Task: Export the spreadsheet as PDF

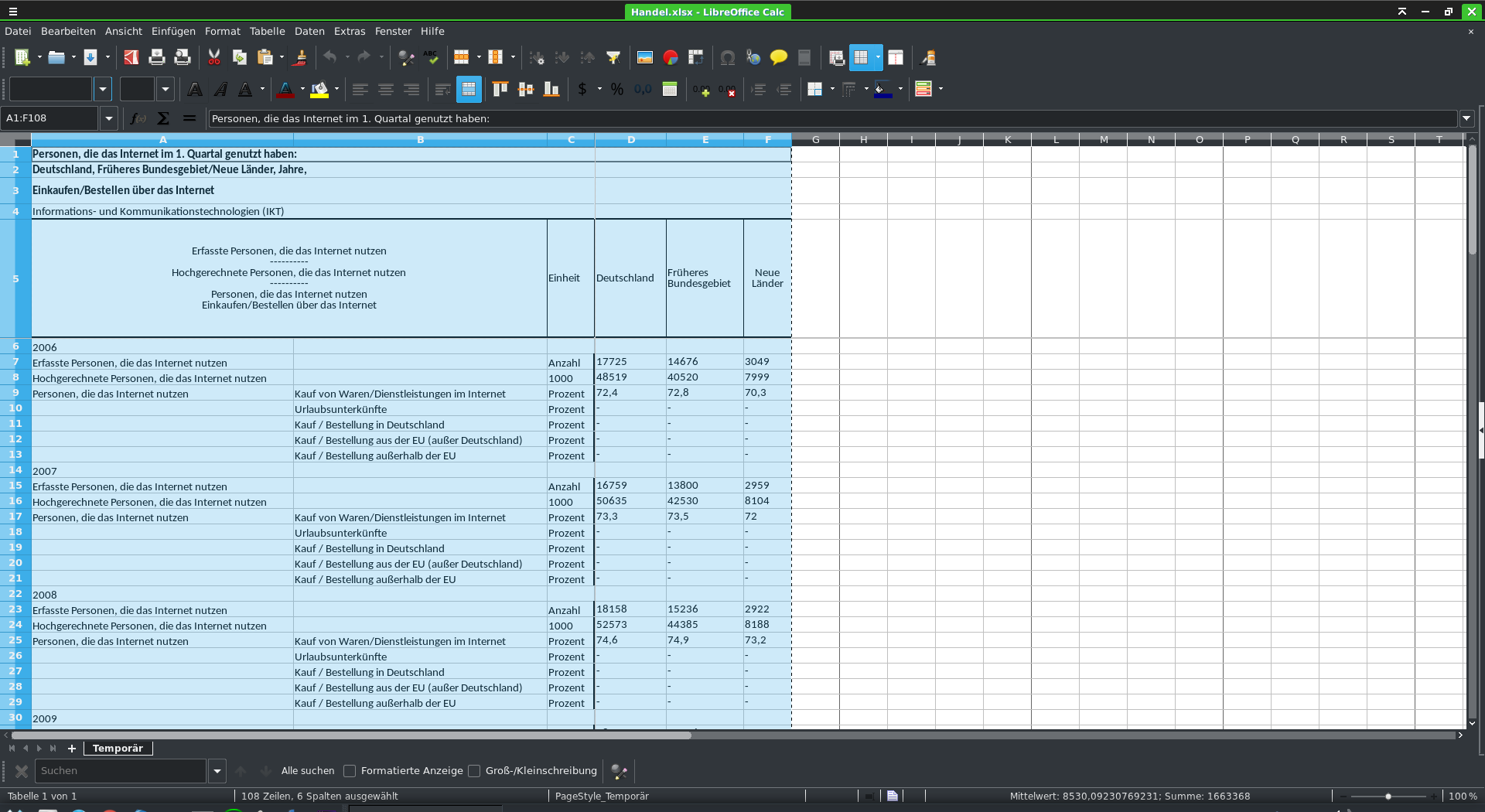Action: click(130, 57)
